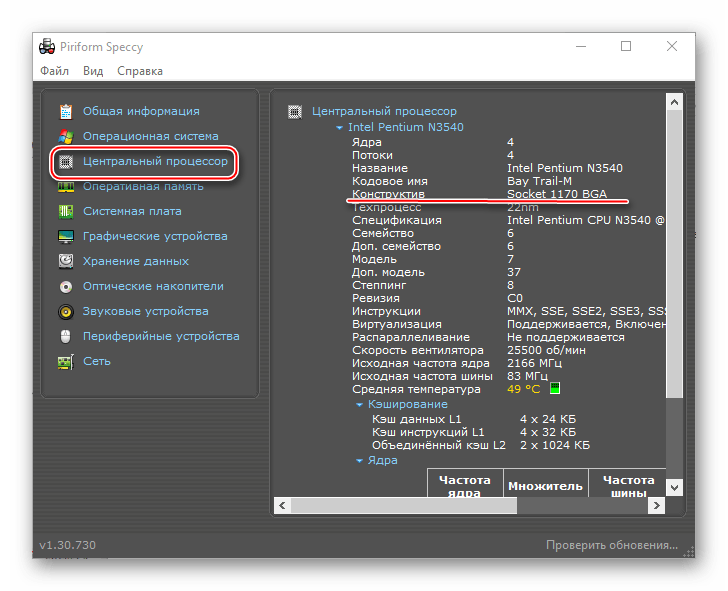Open the Звуковые устройства speaker icon

66,311
